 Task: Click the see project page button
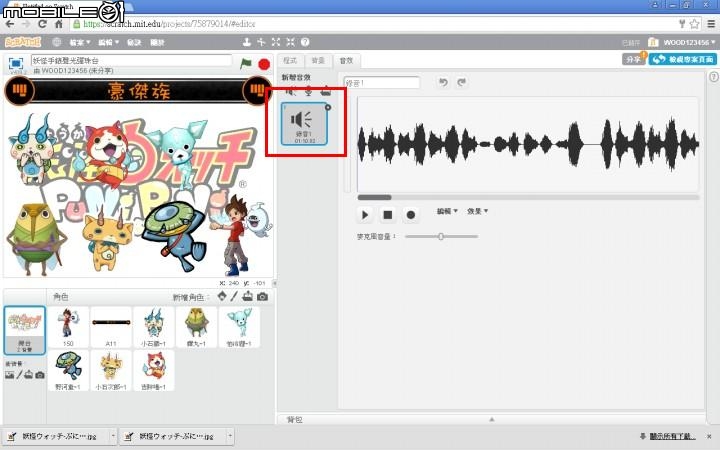point(683,59)
